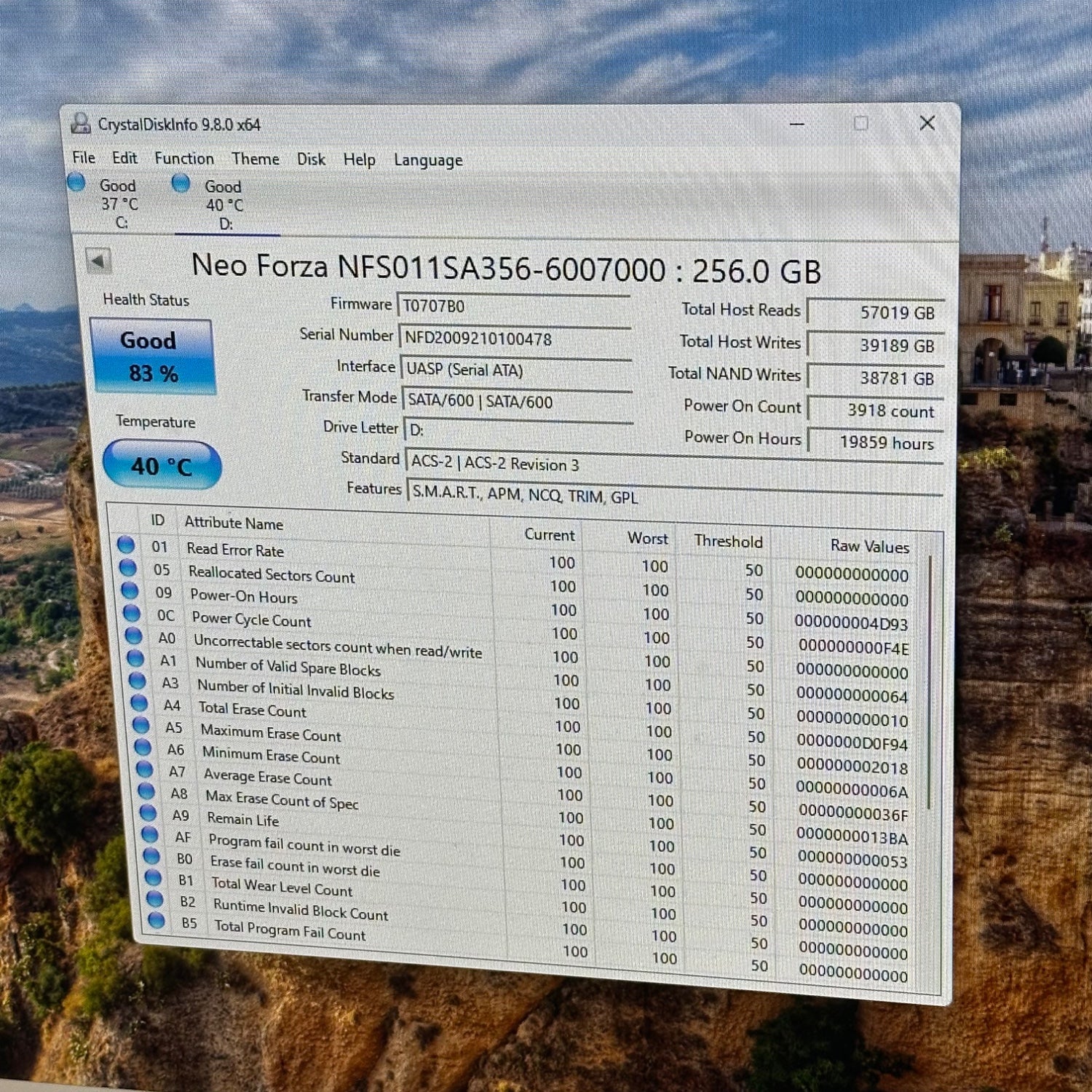Click status orb for Initial Invalid Blocks row
This screenshot has height=1092, width=1092.
tap(138, 681)
